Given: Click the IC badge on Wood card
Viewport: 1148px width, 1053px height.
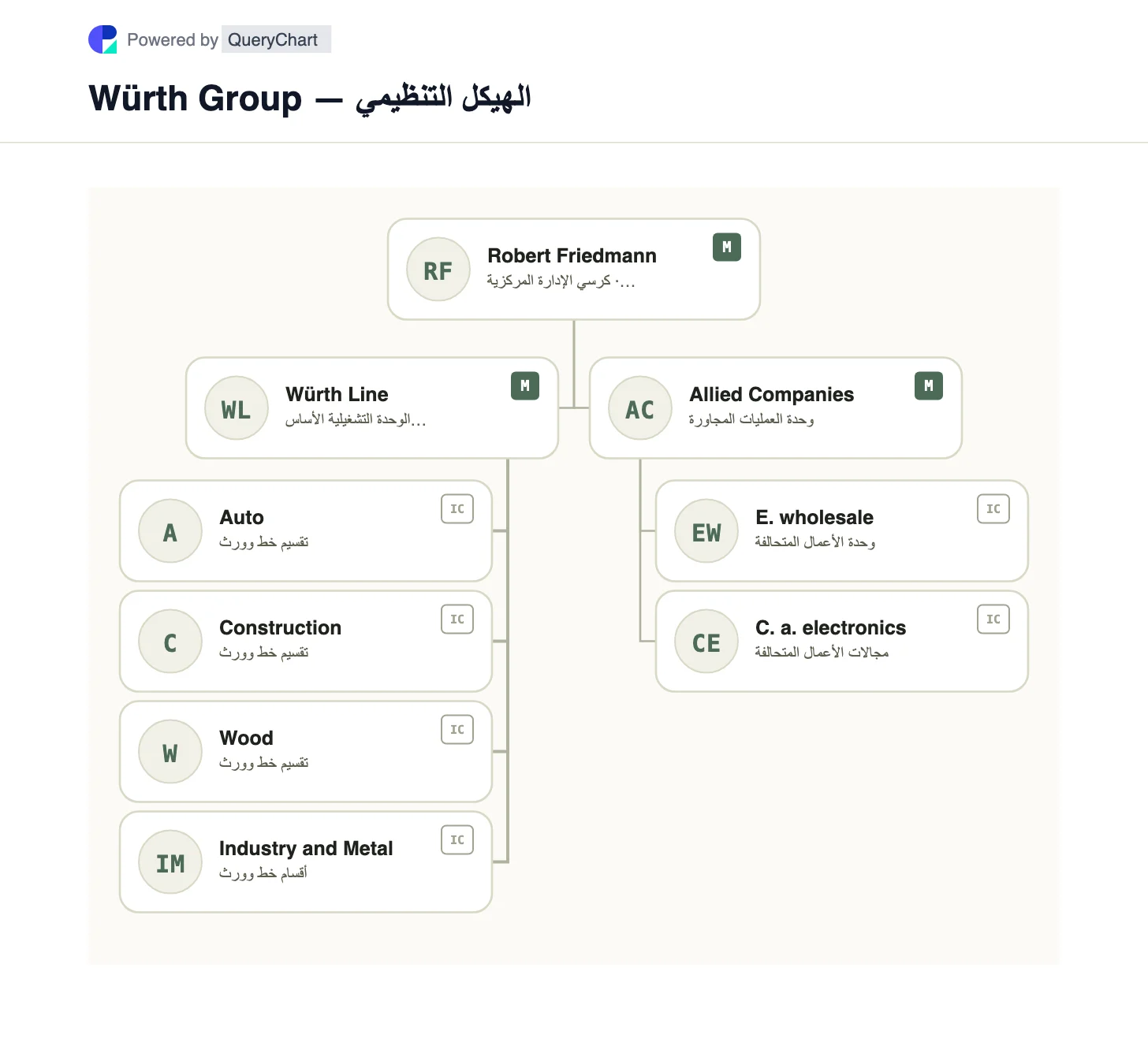Looking at the screenshot, I should [x=457, y=730].
